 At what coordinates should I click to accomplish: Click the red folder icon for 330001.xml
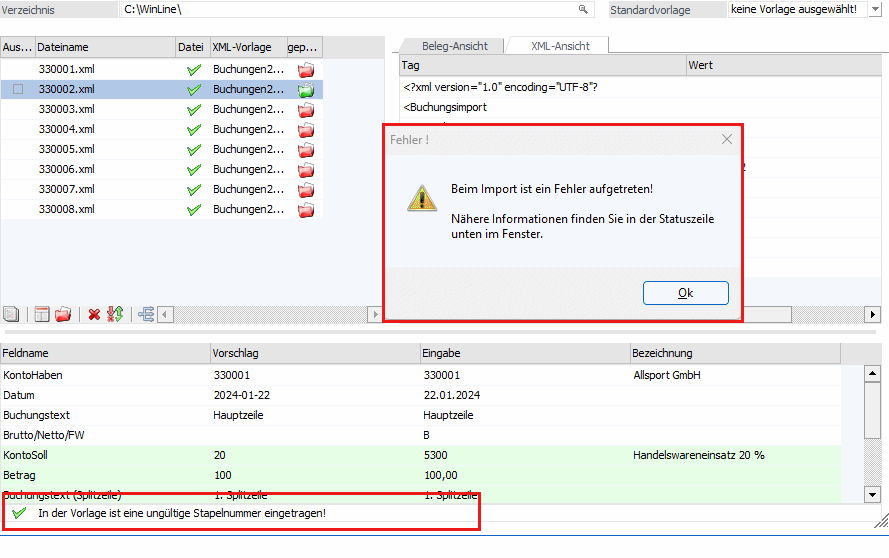[306, 70]
